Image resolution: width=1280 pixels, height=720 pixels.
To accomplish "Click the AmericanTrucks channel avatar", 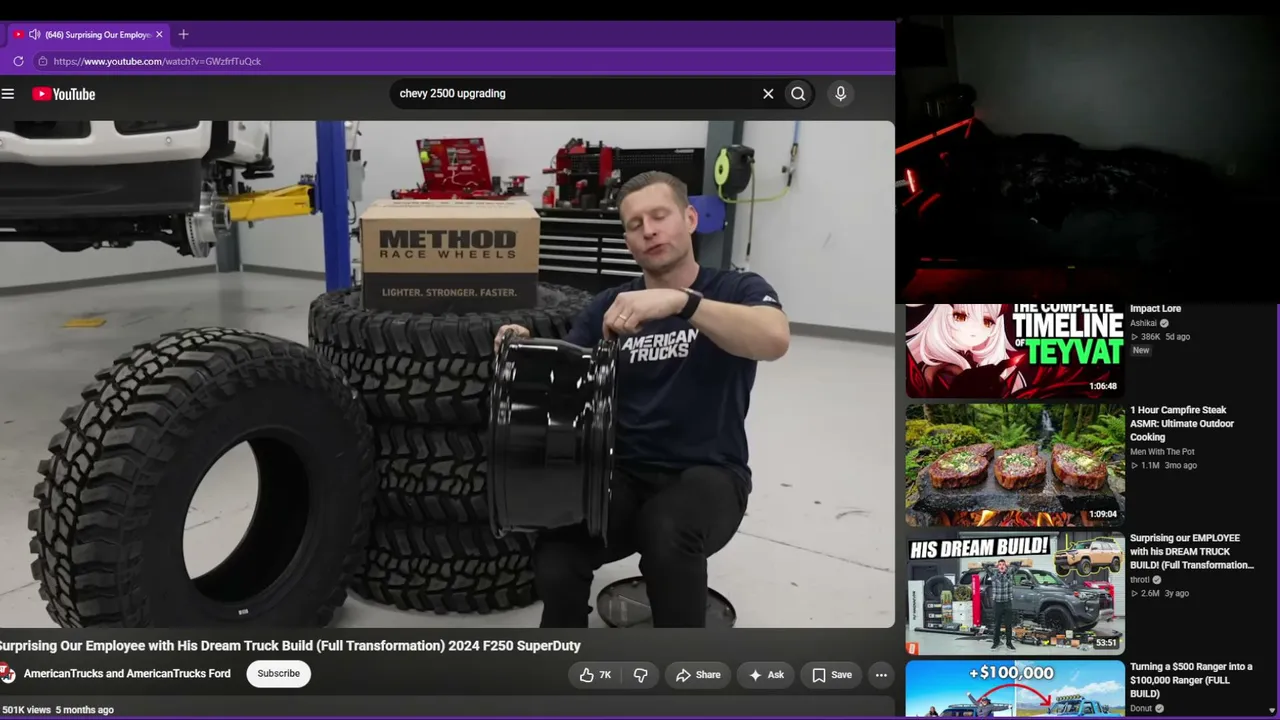I will [x=6, y=674].
